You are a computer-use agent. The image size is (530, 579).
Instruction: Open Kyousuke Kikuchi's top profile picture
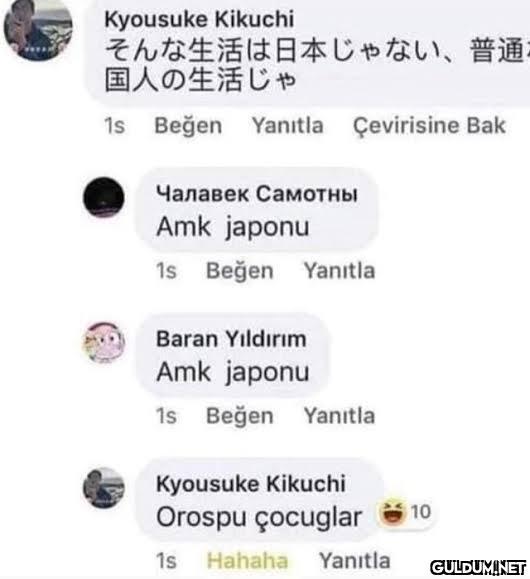(38, 30)
